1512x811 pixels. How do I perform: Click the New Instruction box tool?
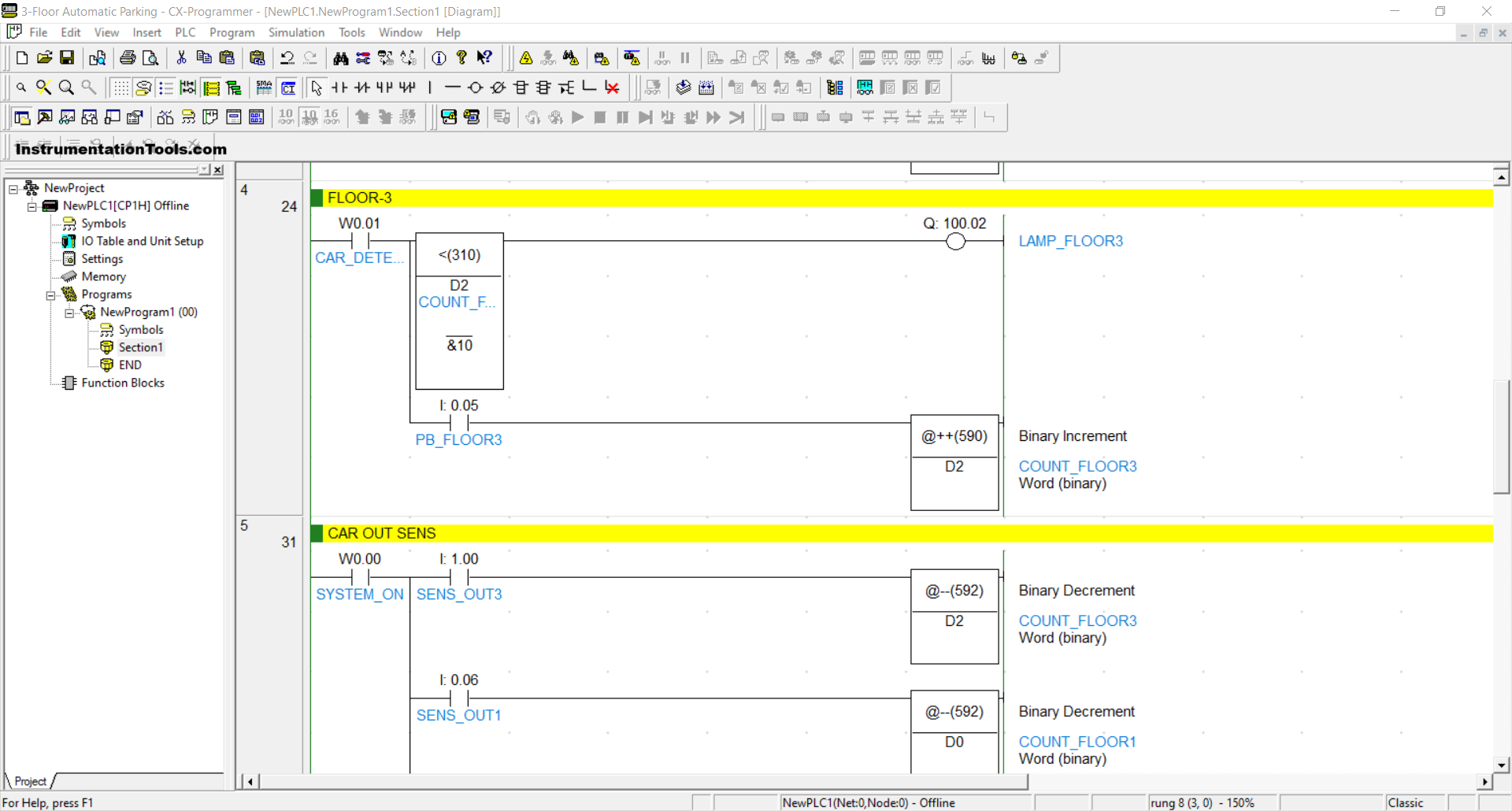(521, 87)
